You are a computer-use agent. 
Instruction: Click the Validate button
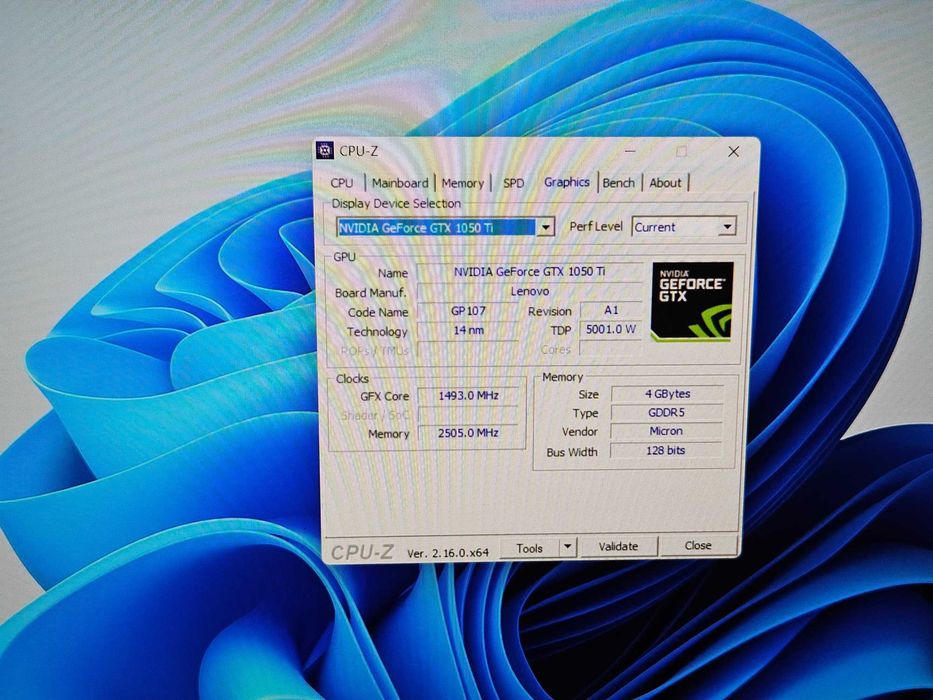tap(618, 546)
